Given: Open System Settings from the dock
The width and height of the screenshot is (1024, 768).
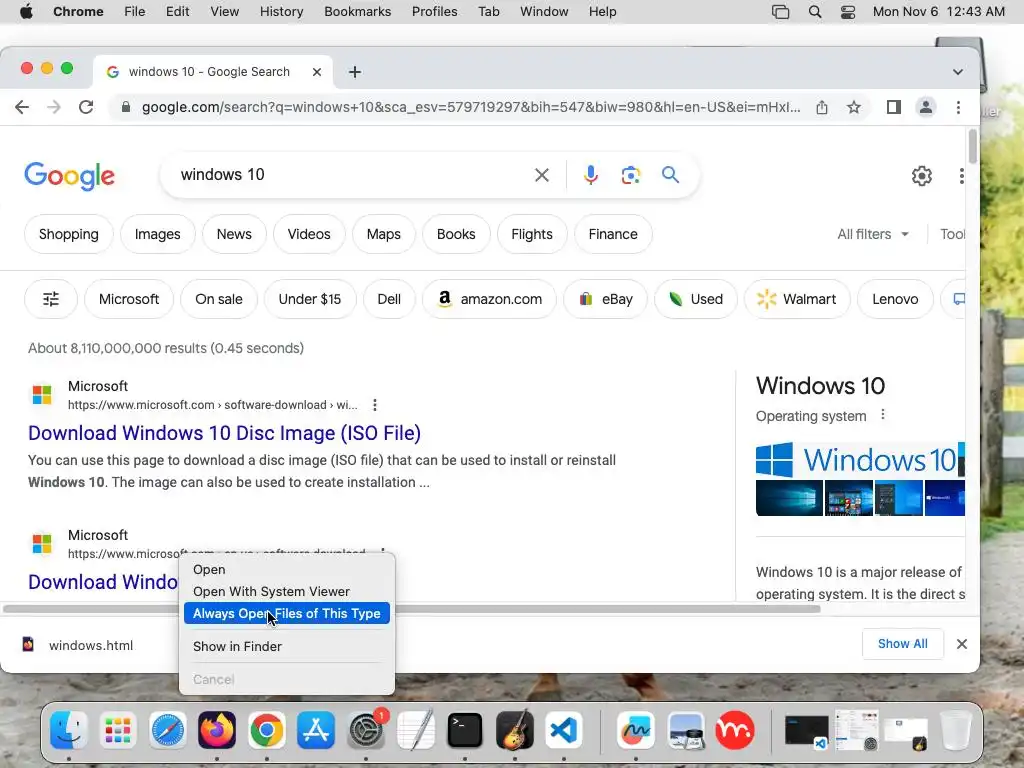Looking at the screenshot, I should coord(366,729).
